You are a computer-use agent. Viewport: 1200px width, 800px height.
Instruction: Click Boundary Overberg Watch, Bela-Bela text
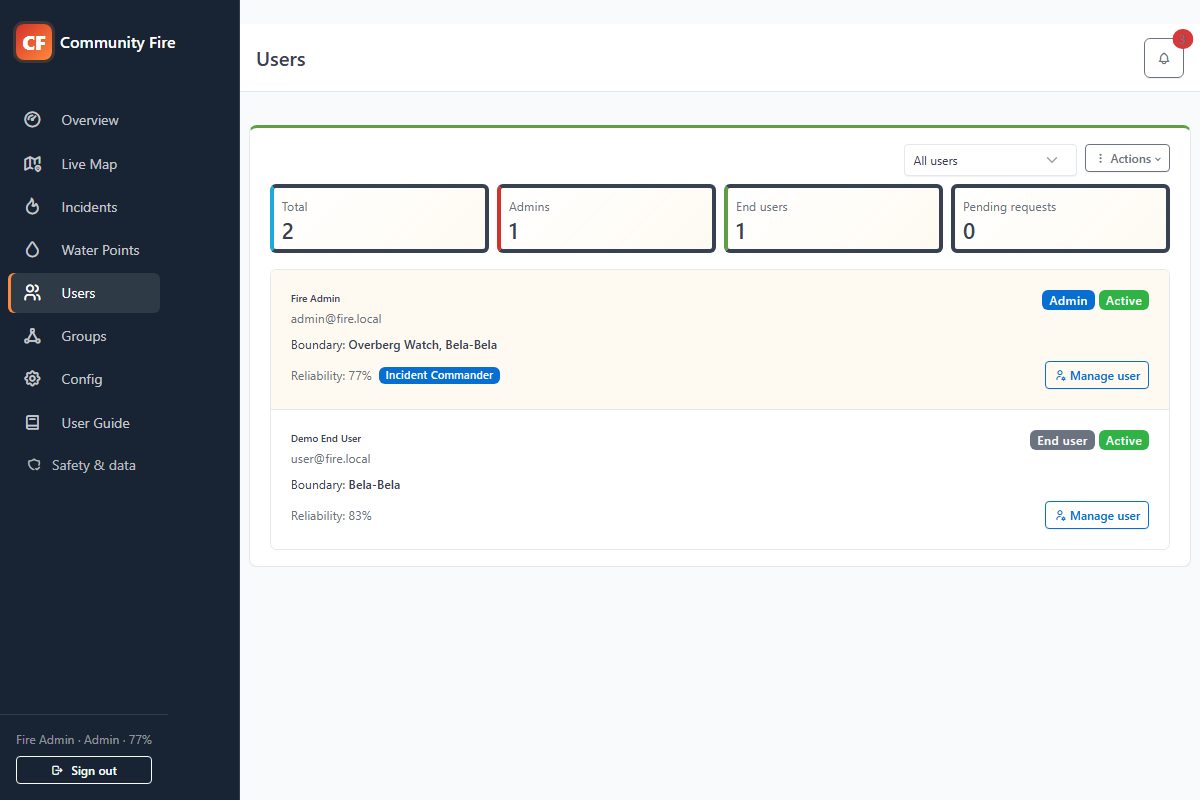click(x=394, y=345)
